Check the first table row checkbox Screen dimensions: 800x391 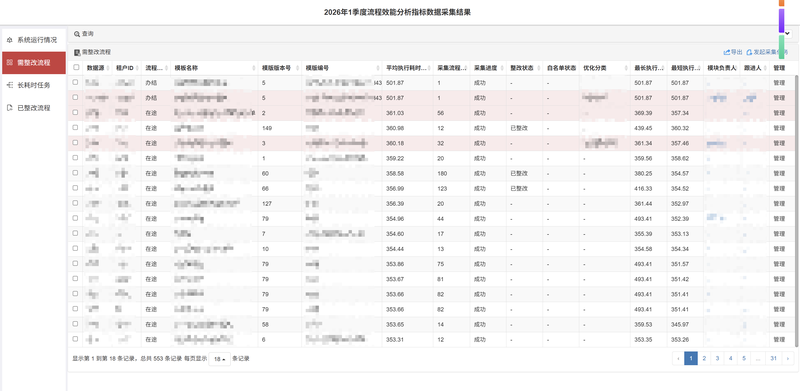(x=76, y=82)
